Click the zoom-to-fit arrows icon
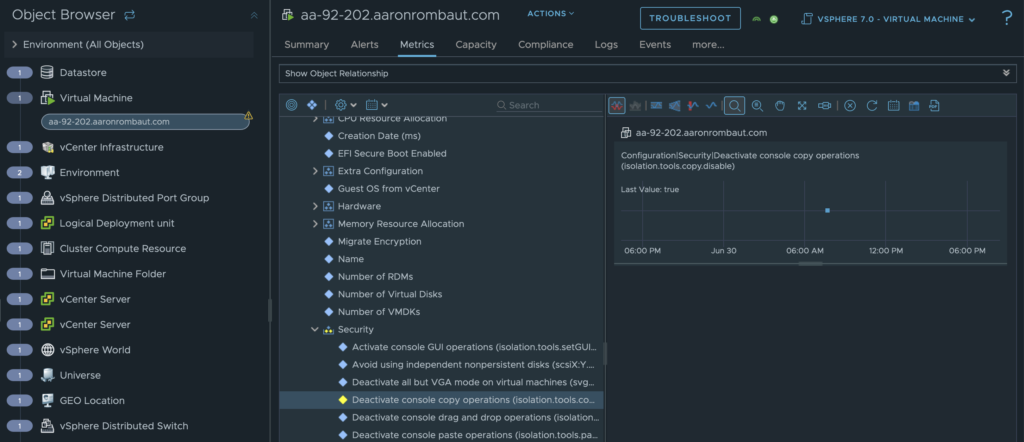 pyautogui.click(x=802, y=105)
